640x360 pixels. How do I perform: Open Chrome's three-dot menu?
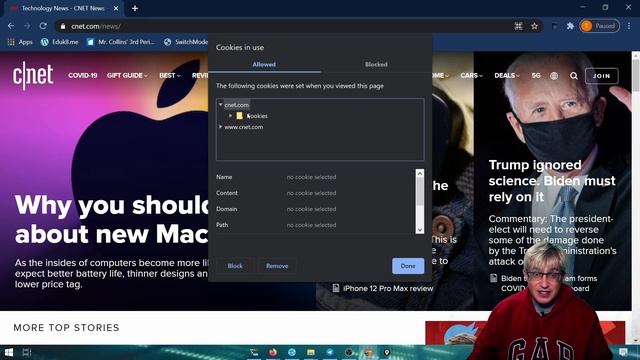pos(629,26)
